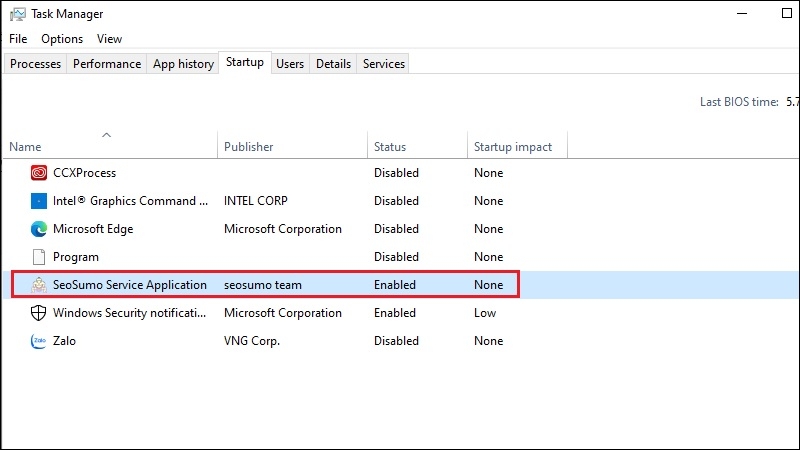Select the Intel® Graphics Command entry
Screen dimensions: 800x450
(131, 201)
